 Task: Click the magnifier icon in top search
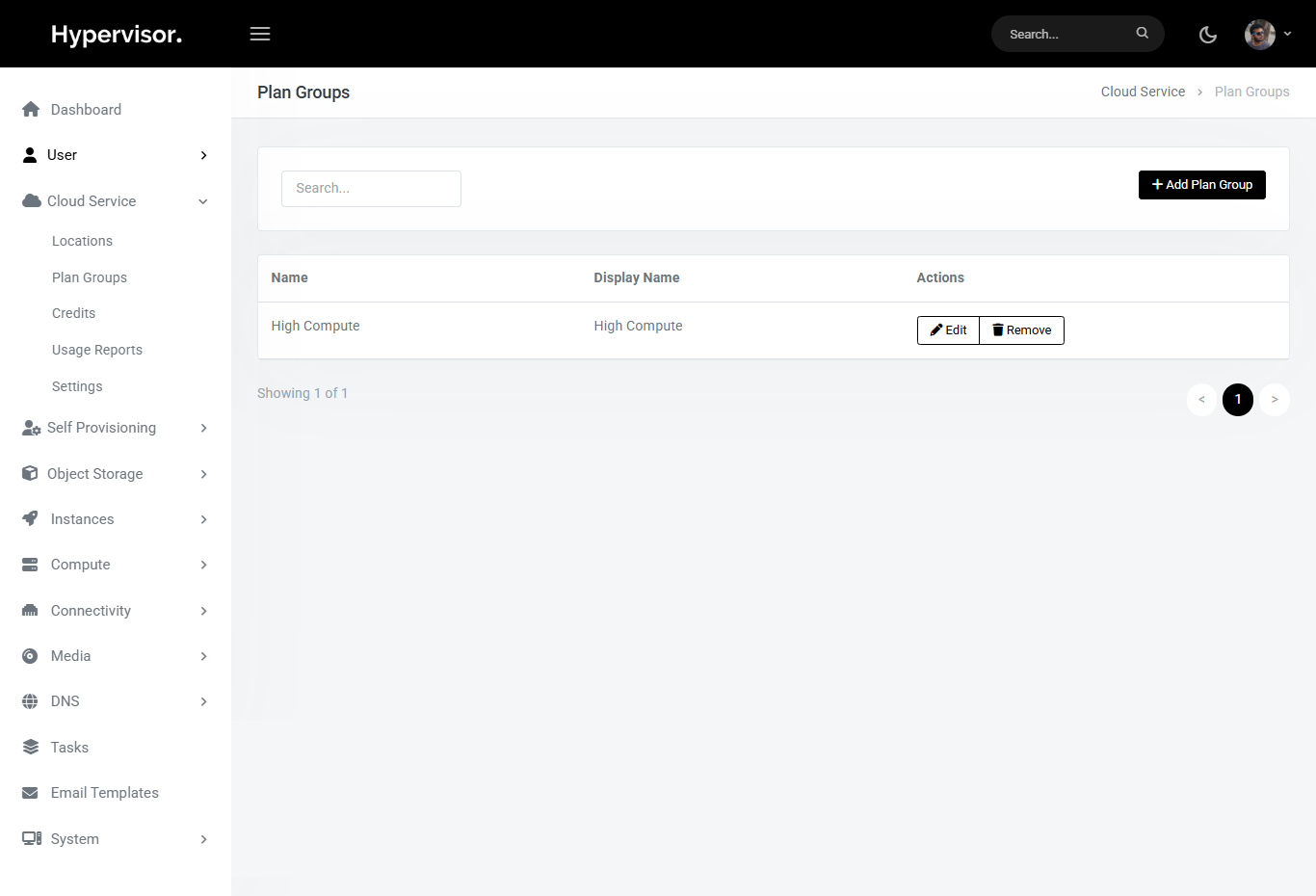click(1142, 33)
